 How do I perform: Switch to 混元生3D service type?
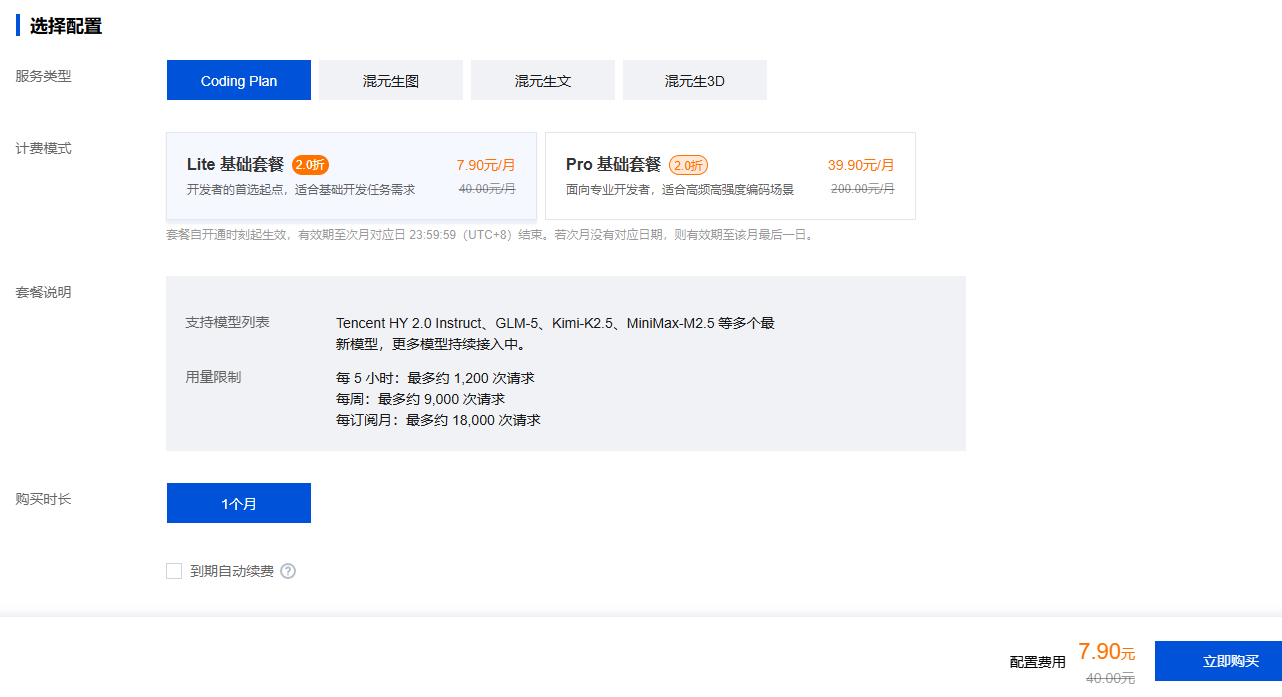coord(695,81)
